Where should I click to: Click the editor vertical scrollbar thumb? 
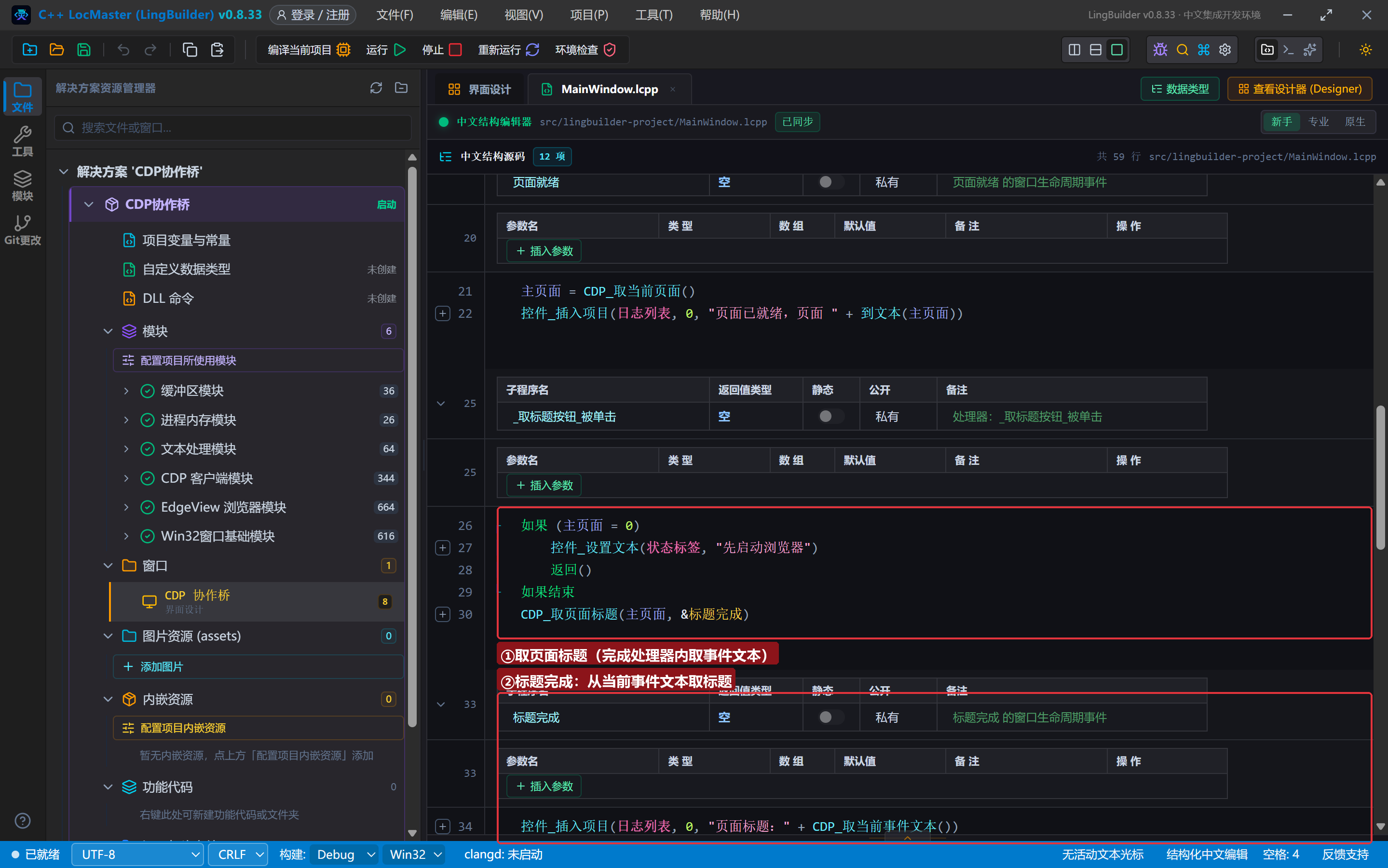click(x=1380, y=477)
